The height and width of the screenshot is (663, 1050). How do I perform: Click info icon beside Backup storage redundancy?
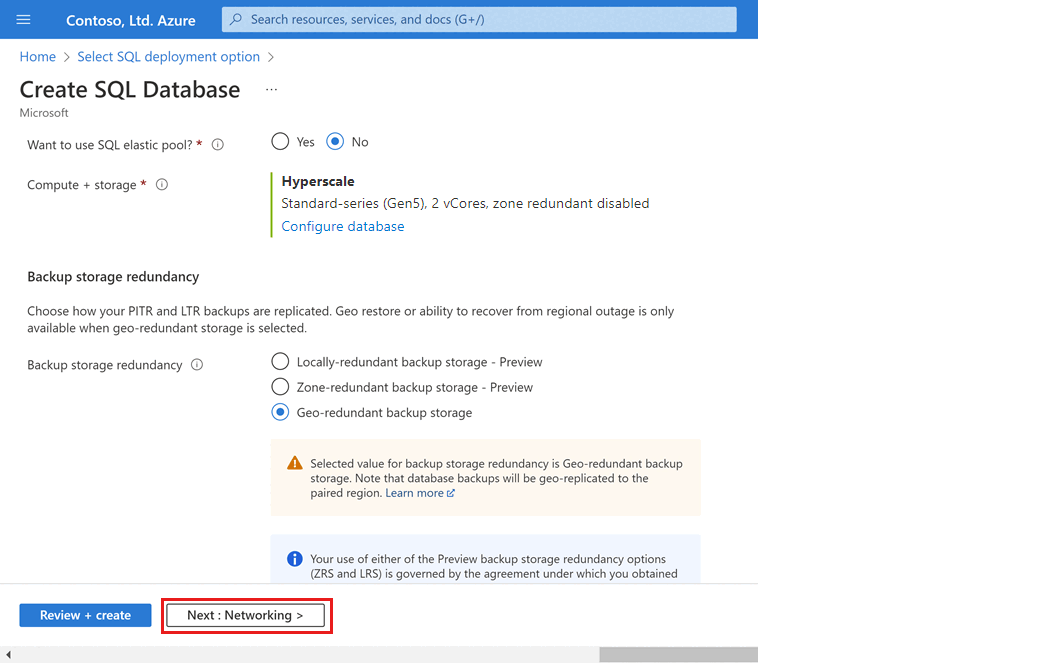[x=197, y=365]
